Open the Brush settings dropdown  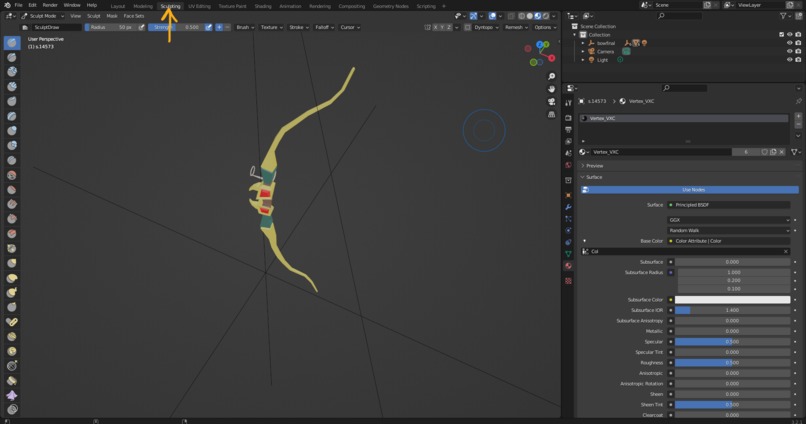245,27
